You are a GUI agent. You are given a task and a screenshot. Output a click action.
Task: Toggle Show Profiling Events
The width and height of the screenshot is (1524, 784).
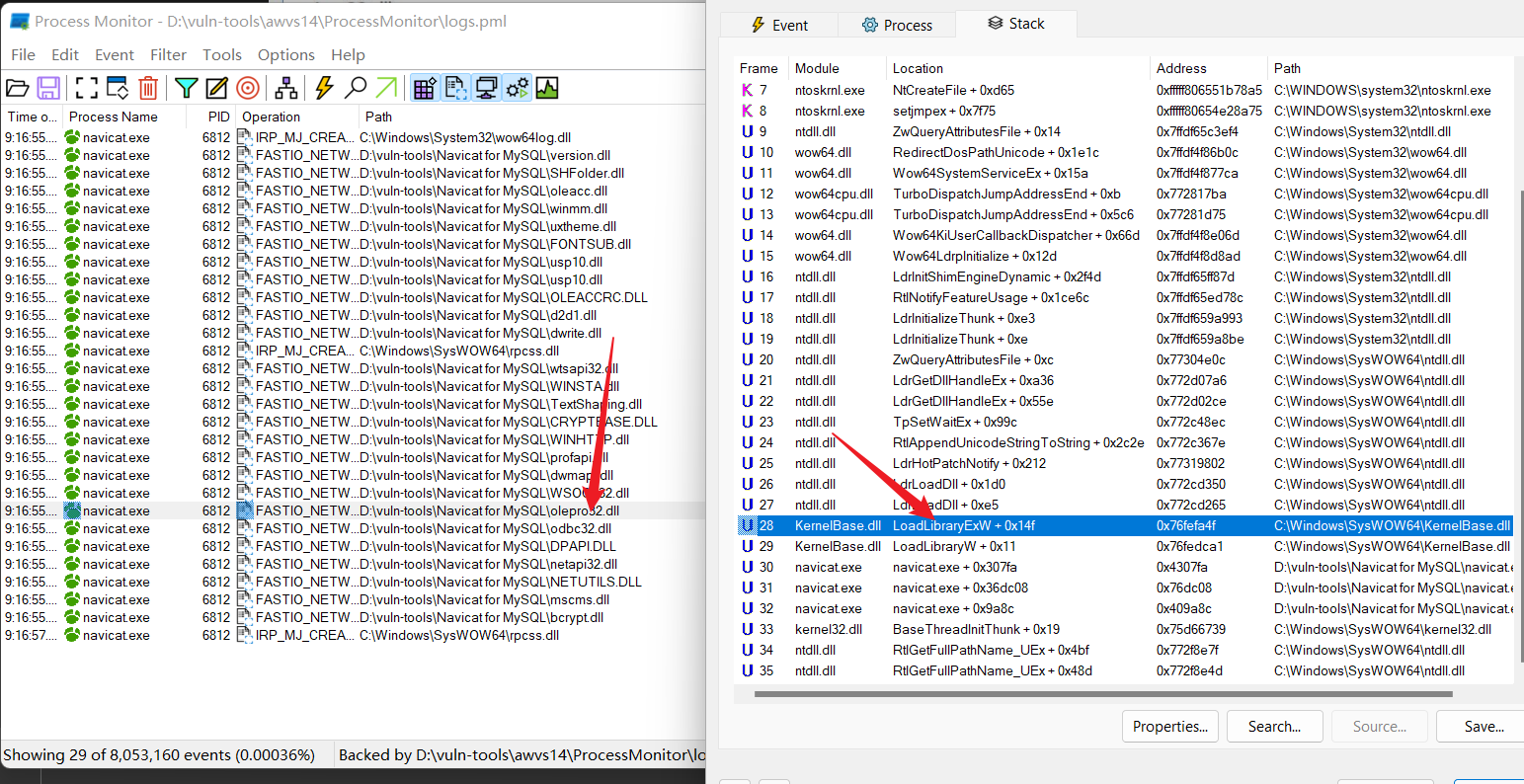[x=547, y=88]
